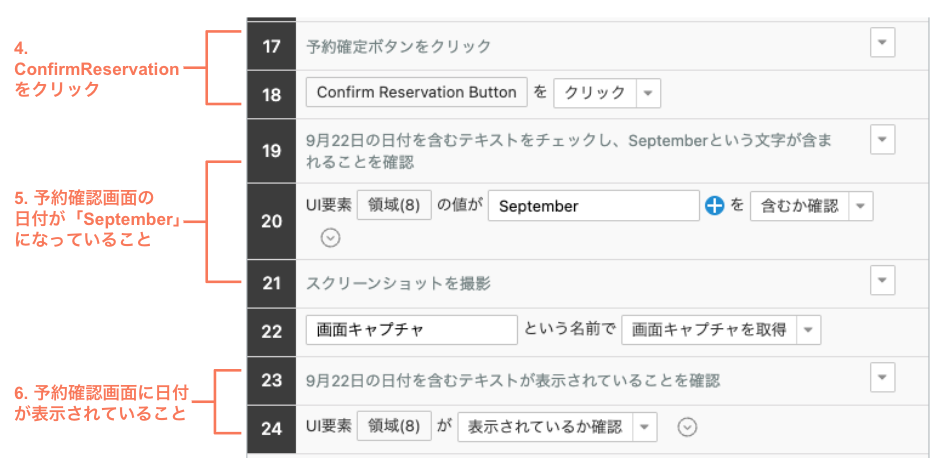Click the blue plus icon beside September field
Screen dimensions: 938x470
point(714,206)
